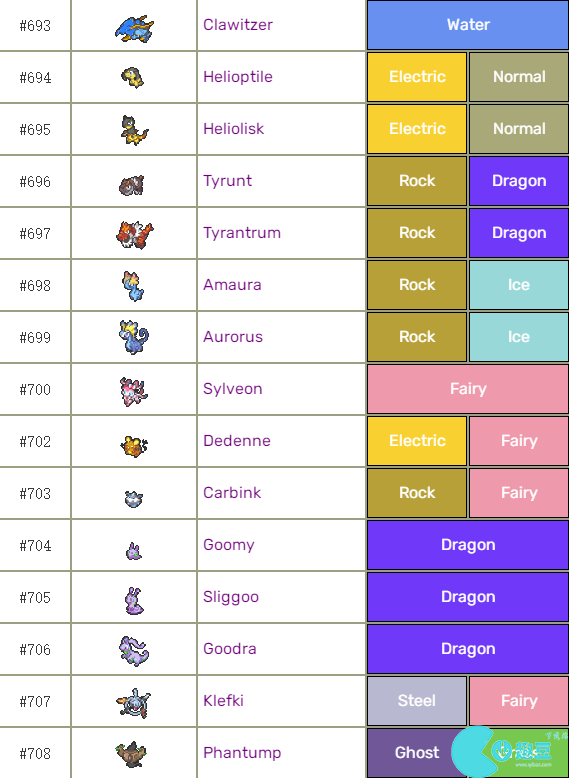
Task: Follow the Amaura link
Action: coord(232,285)
